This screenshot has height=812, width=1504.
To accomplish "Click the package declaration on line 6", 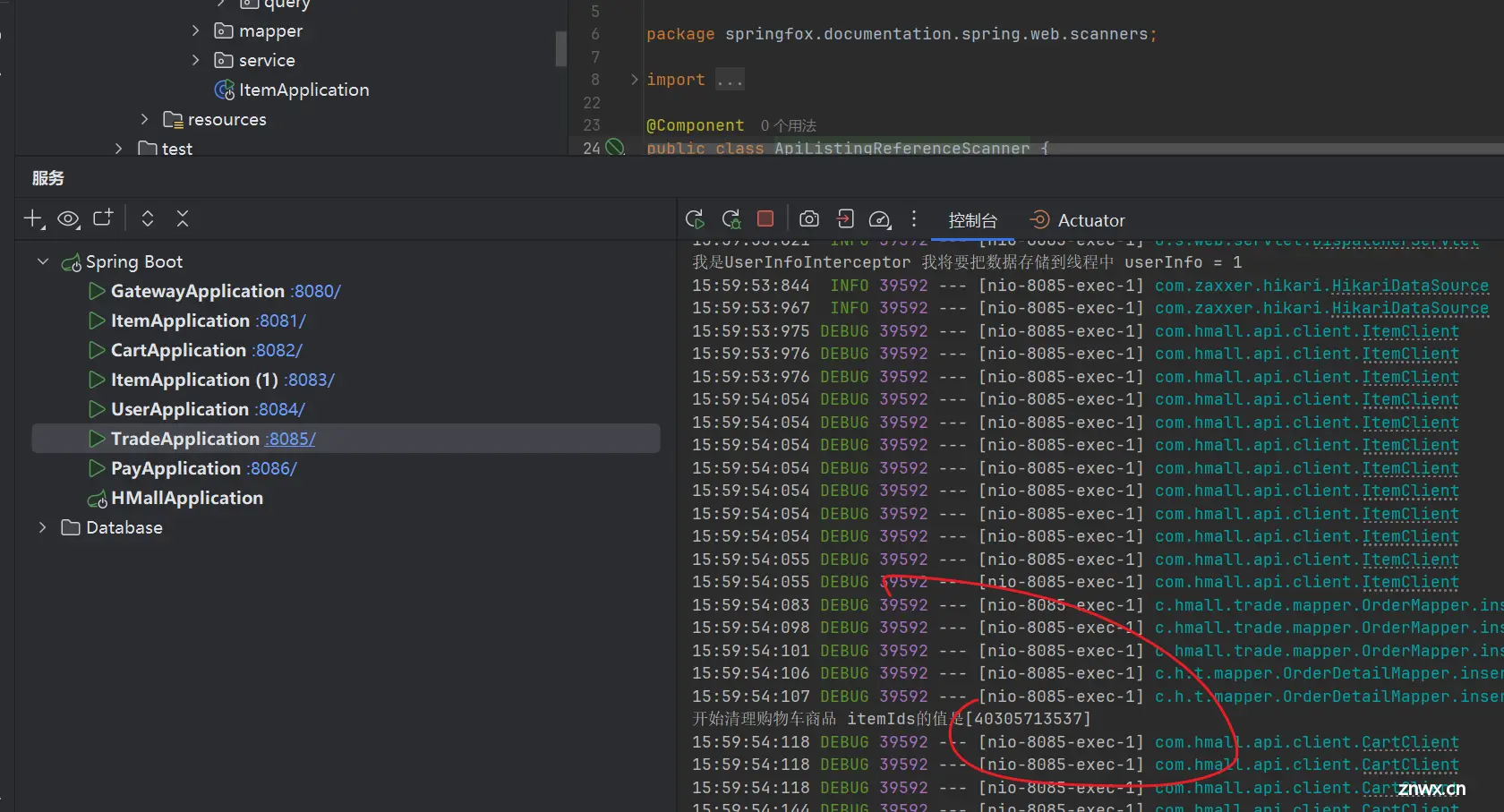I will coord(902,34).
